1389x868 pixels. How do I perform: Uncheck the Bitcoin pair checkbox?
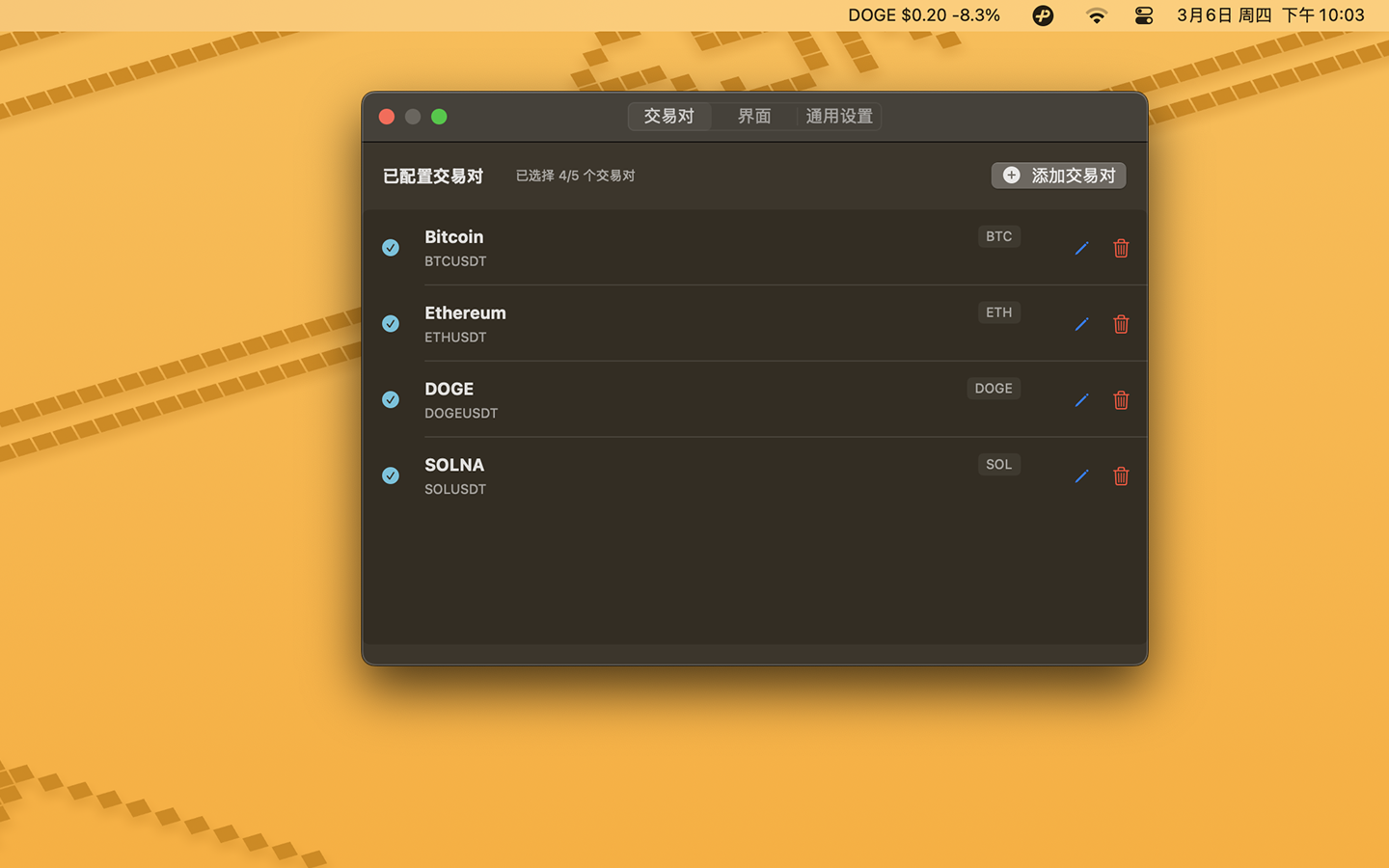tap(391, 248)
